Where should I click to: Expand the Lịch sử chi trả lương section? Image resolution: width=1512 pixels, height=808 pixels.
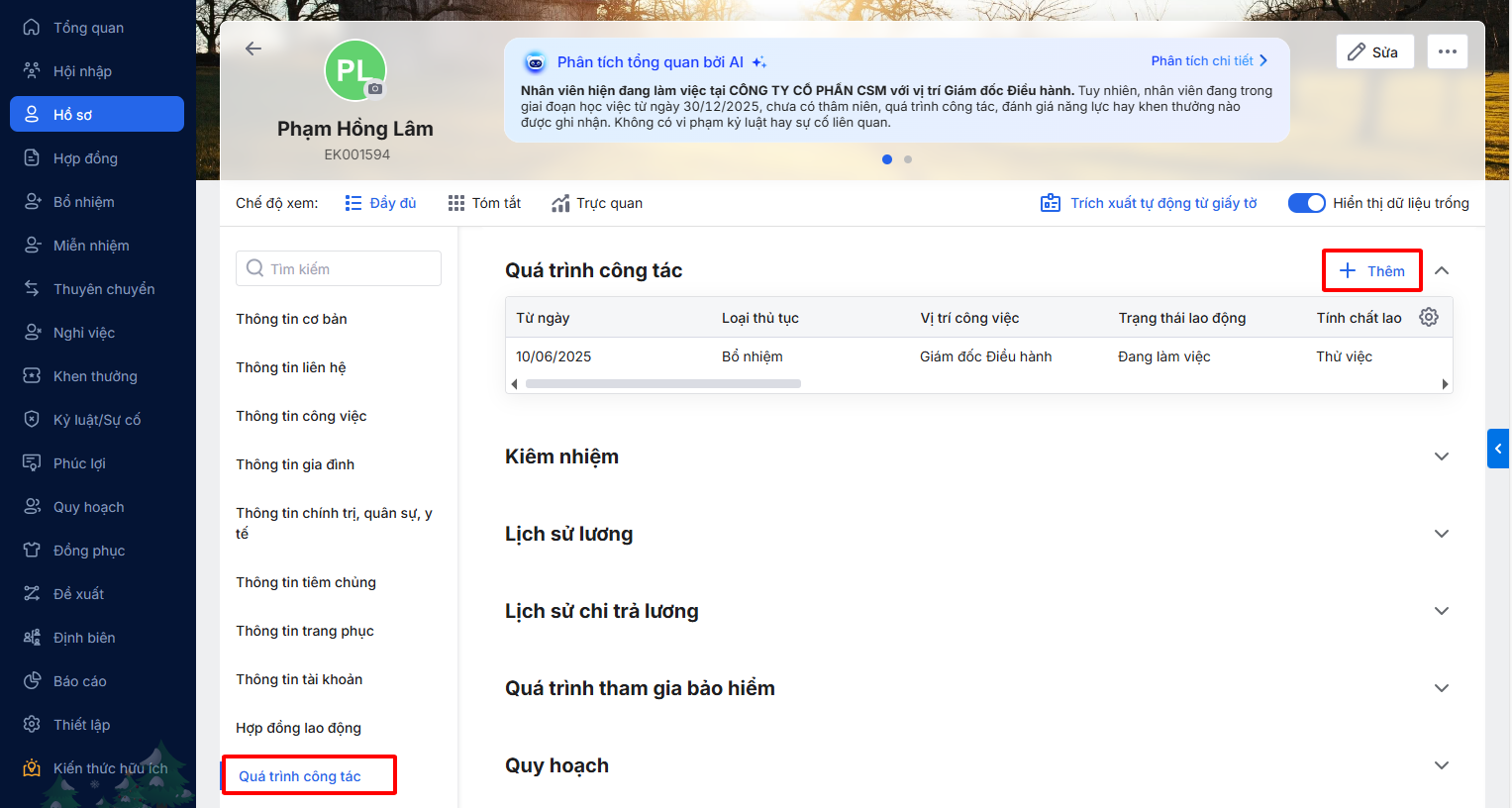click(x=1442, y=611)
